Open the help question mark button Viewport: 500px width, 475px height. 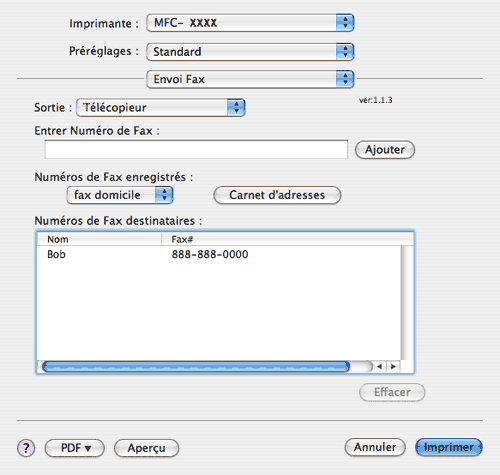click(26, 448)
